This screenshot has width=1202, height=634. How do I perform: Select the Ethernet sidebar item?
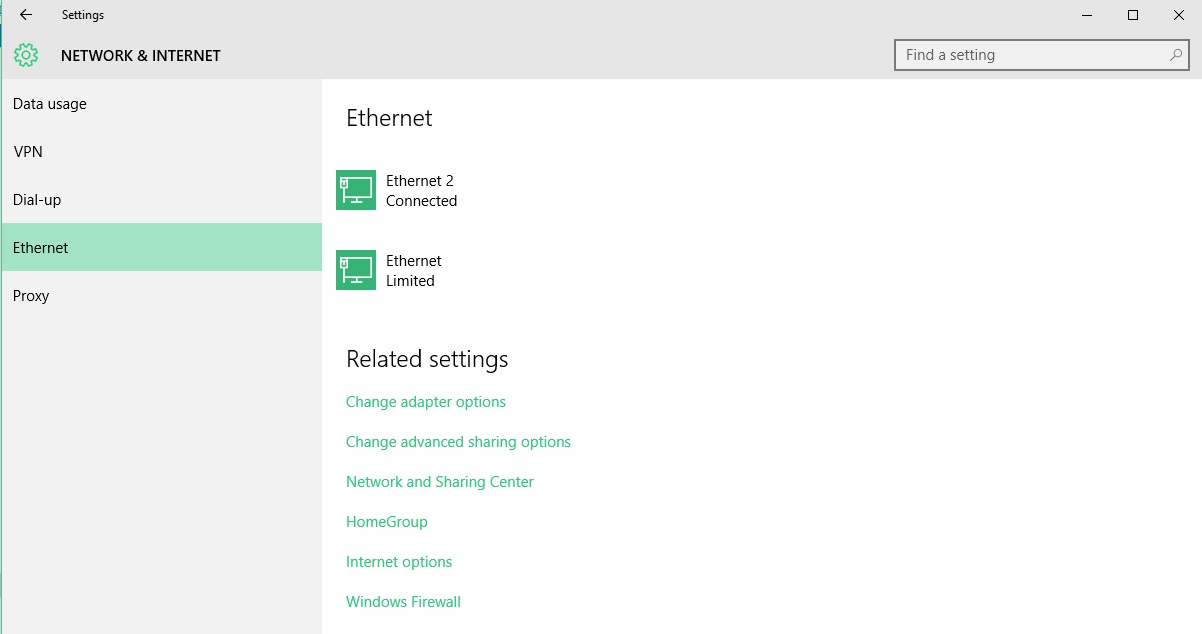click(x=41, y=248)
